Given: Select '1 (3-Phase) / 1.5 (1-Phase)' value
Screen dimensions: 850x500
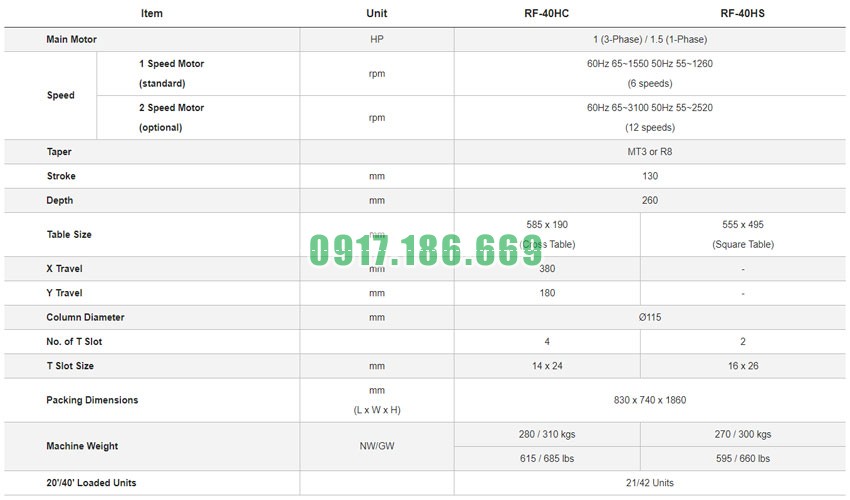Looking at the screenshot, I should [x=650, y=40].
